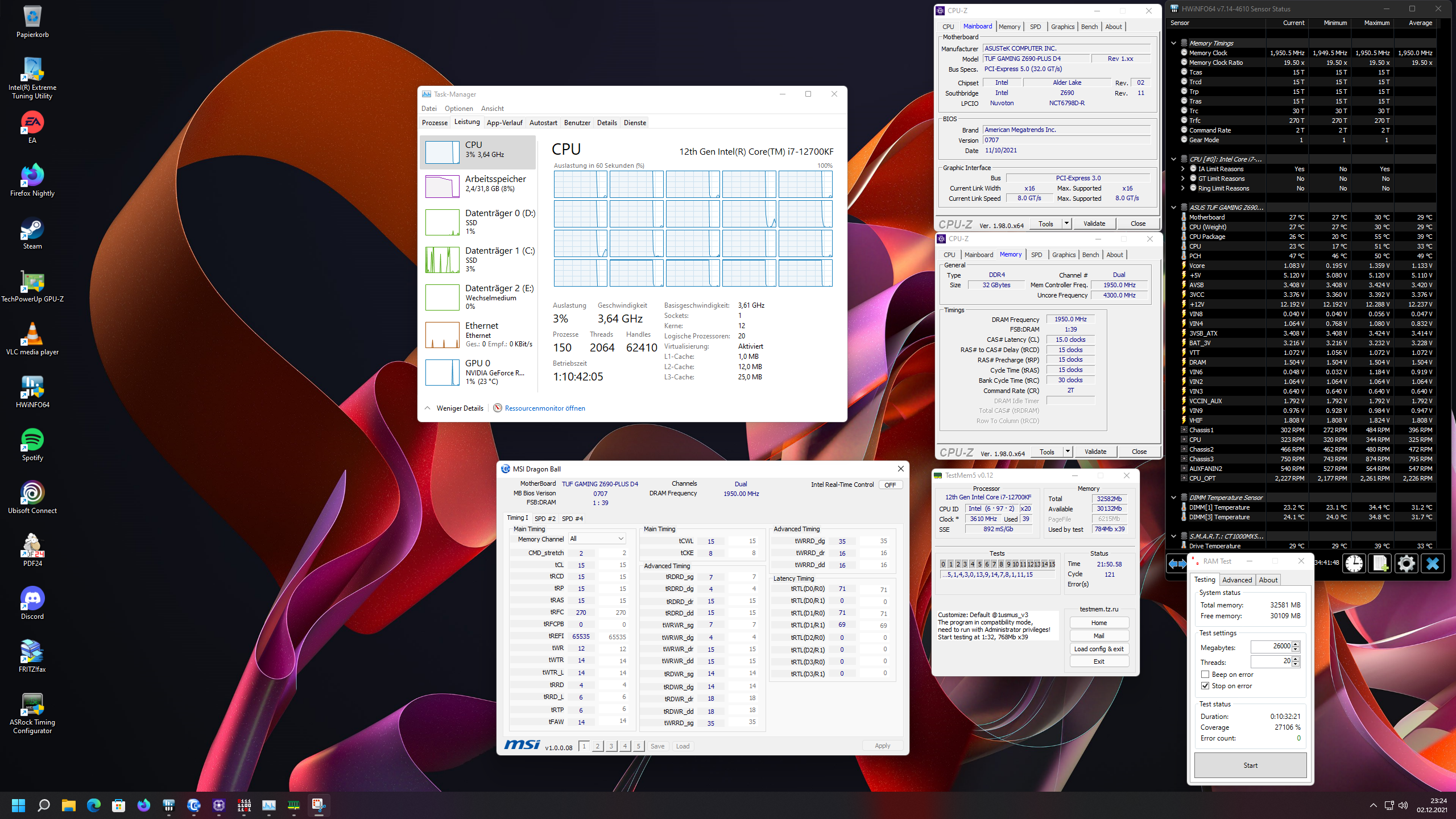
Task: Select the EA desktop shortcut
Action: coord(32,127)
